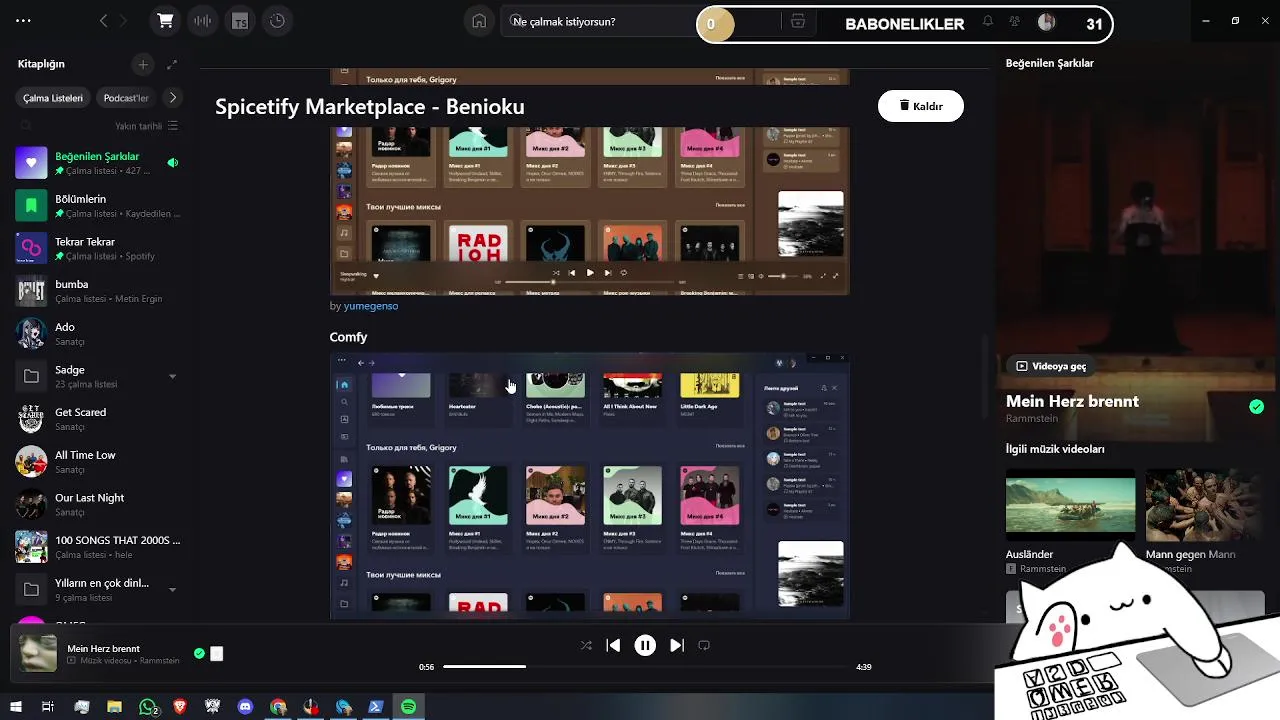This screenshot has width=1280, height=720.
Task: Open PowerShell from the taskbar
Action: pyautogui.click(x=376, y=707)
